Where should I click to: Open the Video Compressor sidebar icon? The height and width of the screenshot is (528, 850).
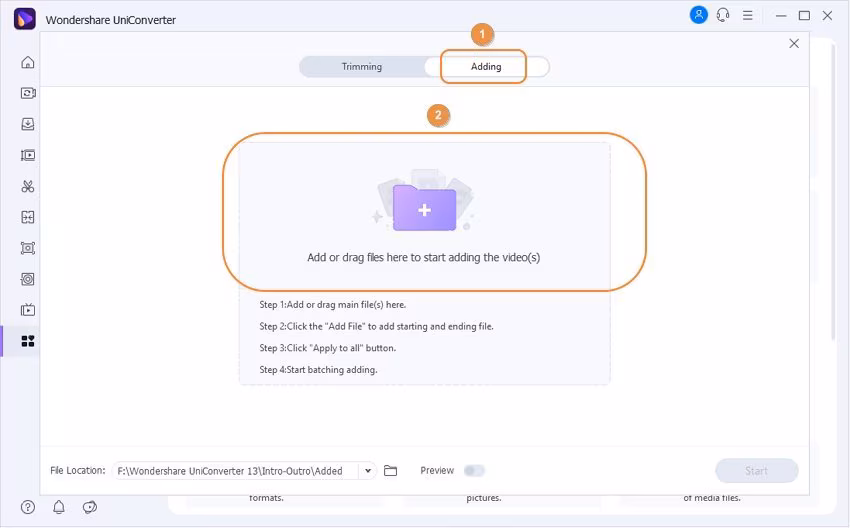28,156
